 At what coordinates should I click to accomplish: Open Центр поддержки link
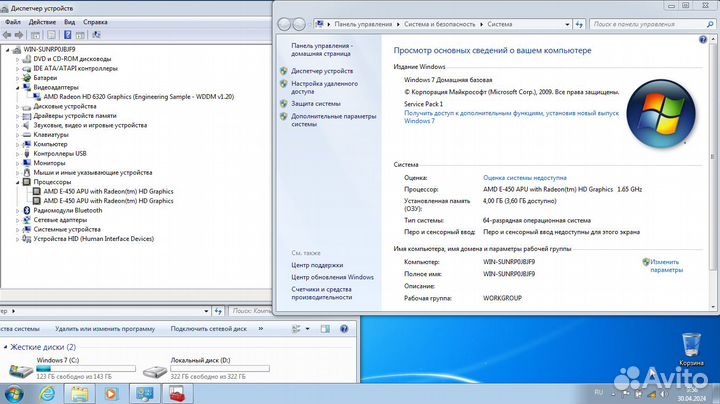point(317,265)
